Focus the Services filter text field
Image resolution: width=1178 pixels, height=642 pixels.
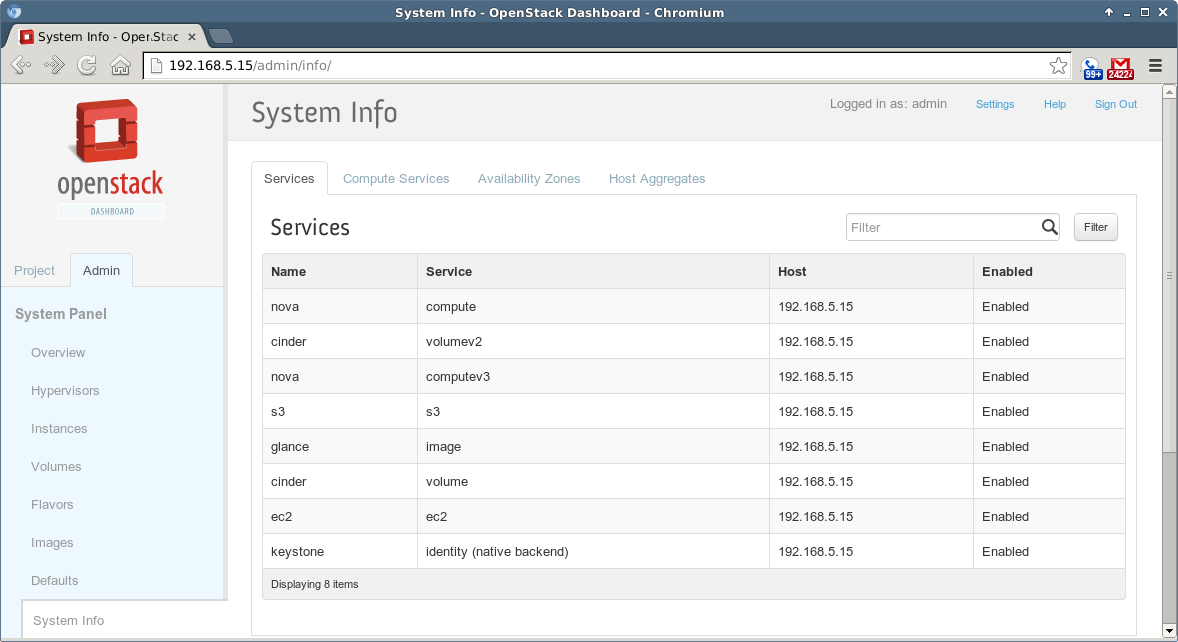[940, 227]
